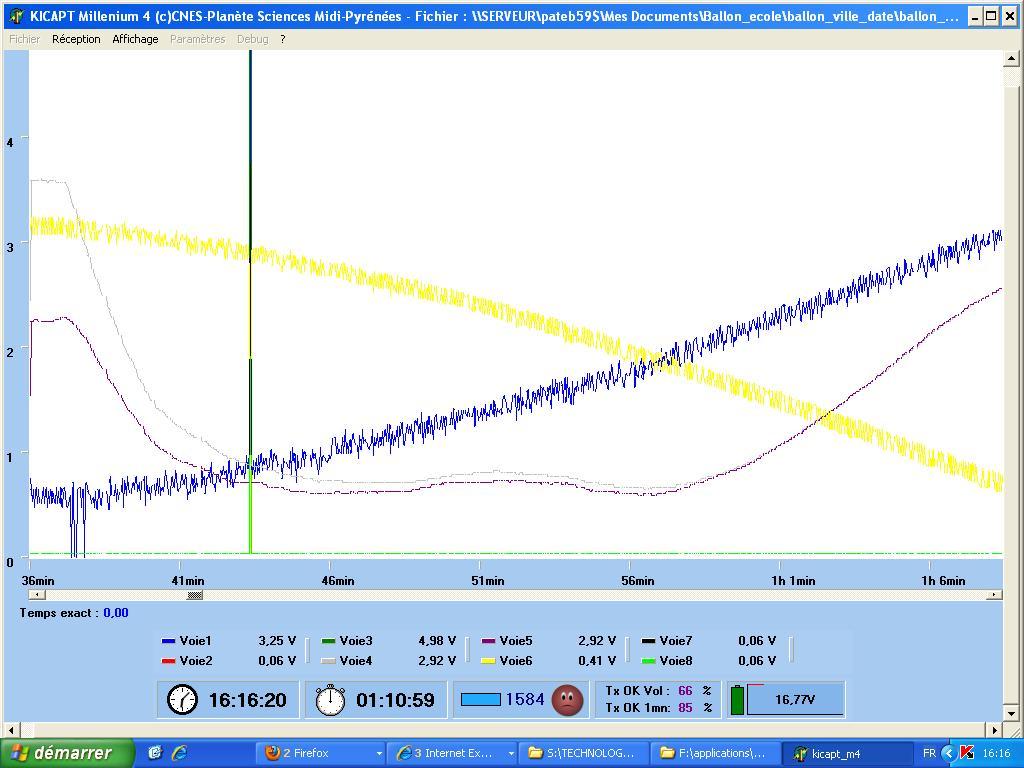Click the Internet Explorer quick launch icon

[180, 753]
